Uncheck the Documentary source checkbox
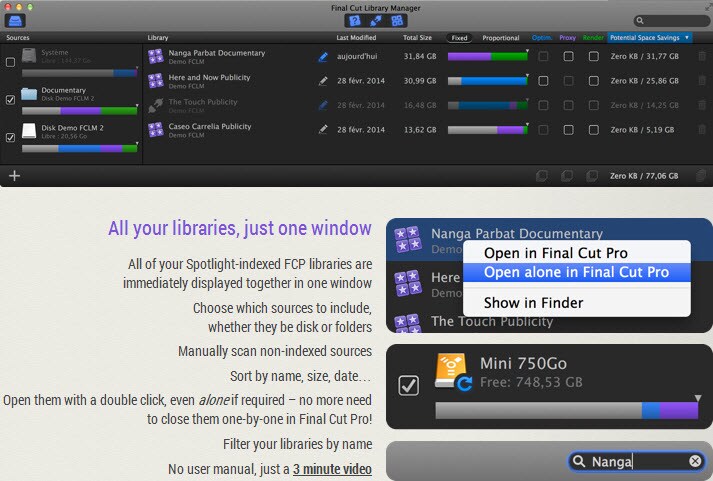713x481 pixels. [10, 100]
